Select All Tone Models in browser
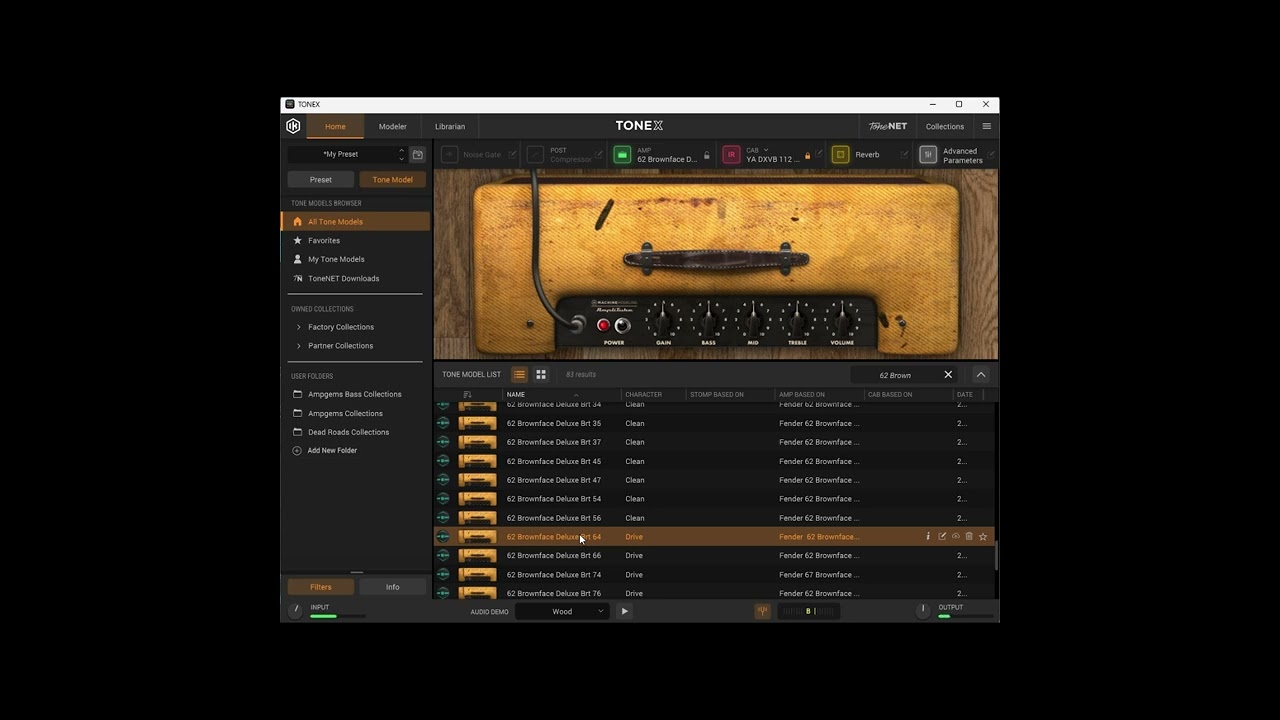The width and height of the screenshot is (1280, 720). [x=356, y=222]
